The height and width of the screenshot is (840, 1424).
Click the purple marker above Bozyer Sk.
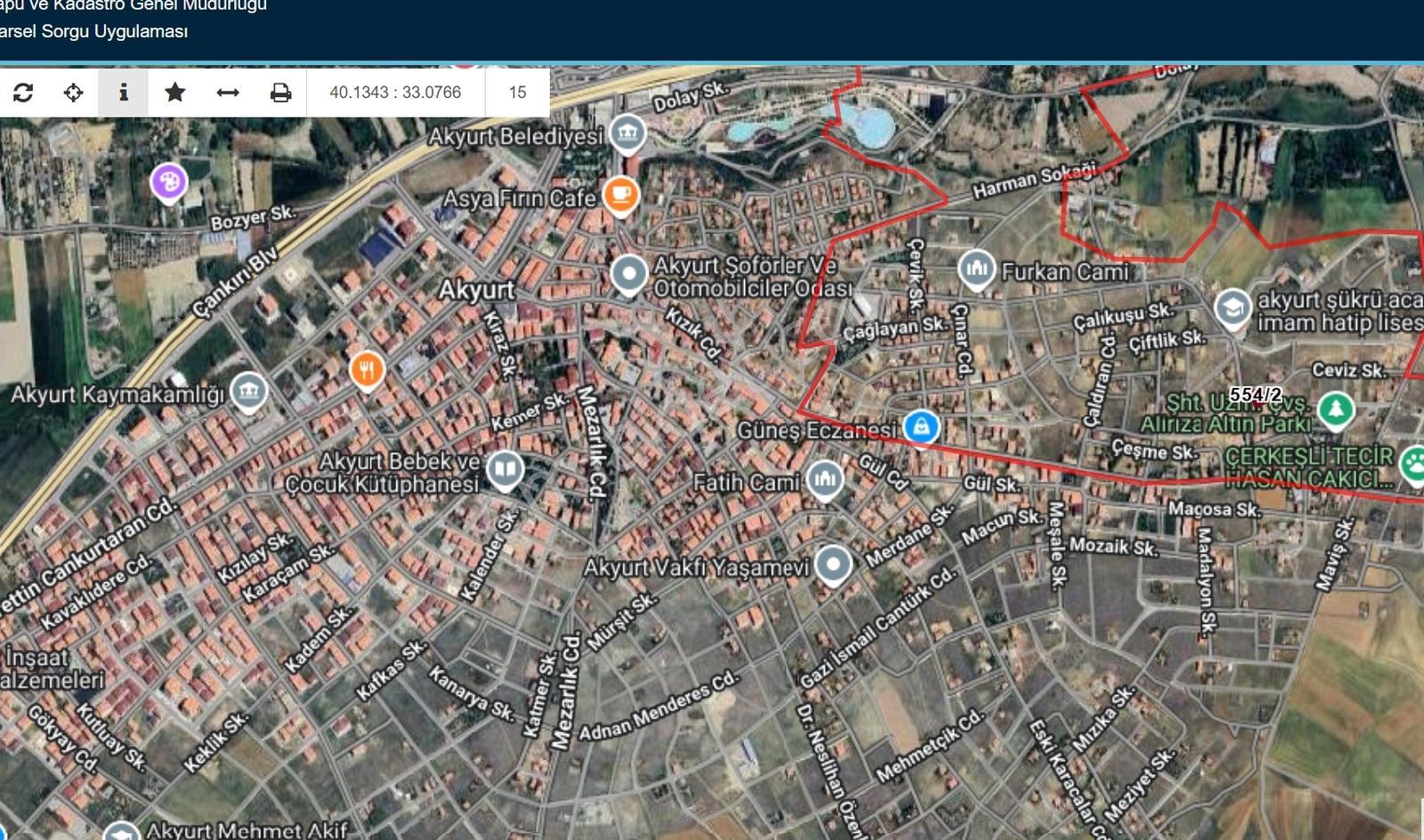coord(169,183)
